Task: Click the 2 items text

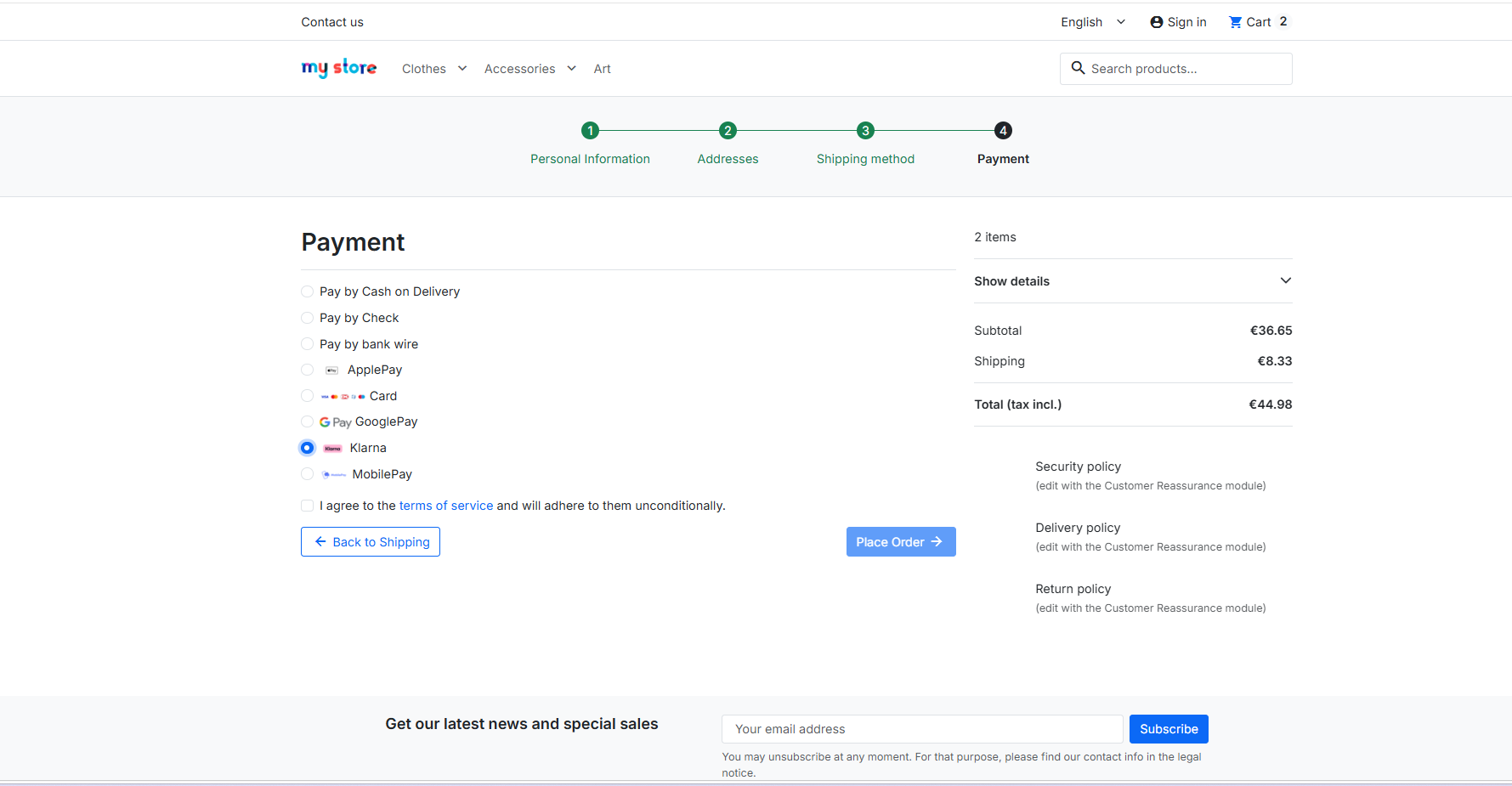Action: pyautogui.click(x=995, y=237)
